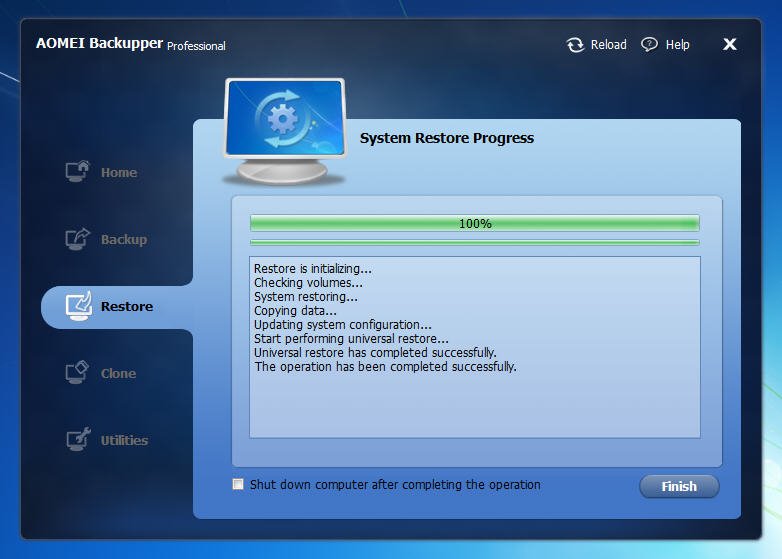Select the Restore section label
This screenshot has height=559, width=782.
coord(127,306)
